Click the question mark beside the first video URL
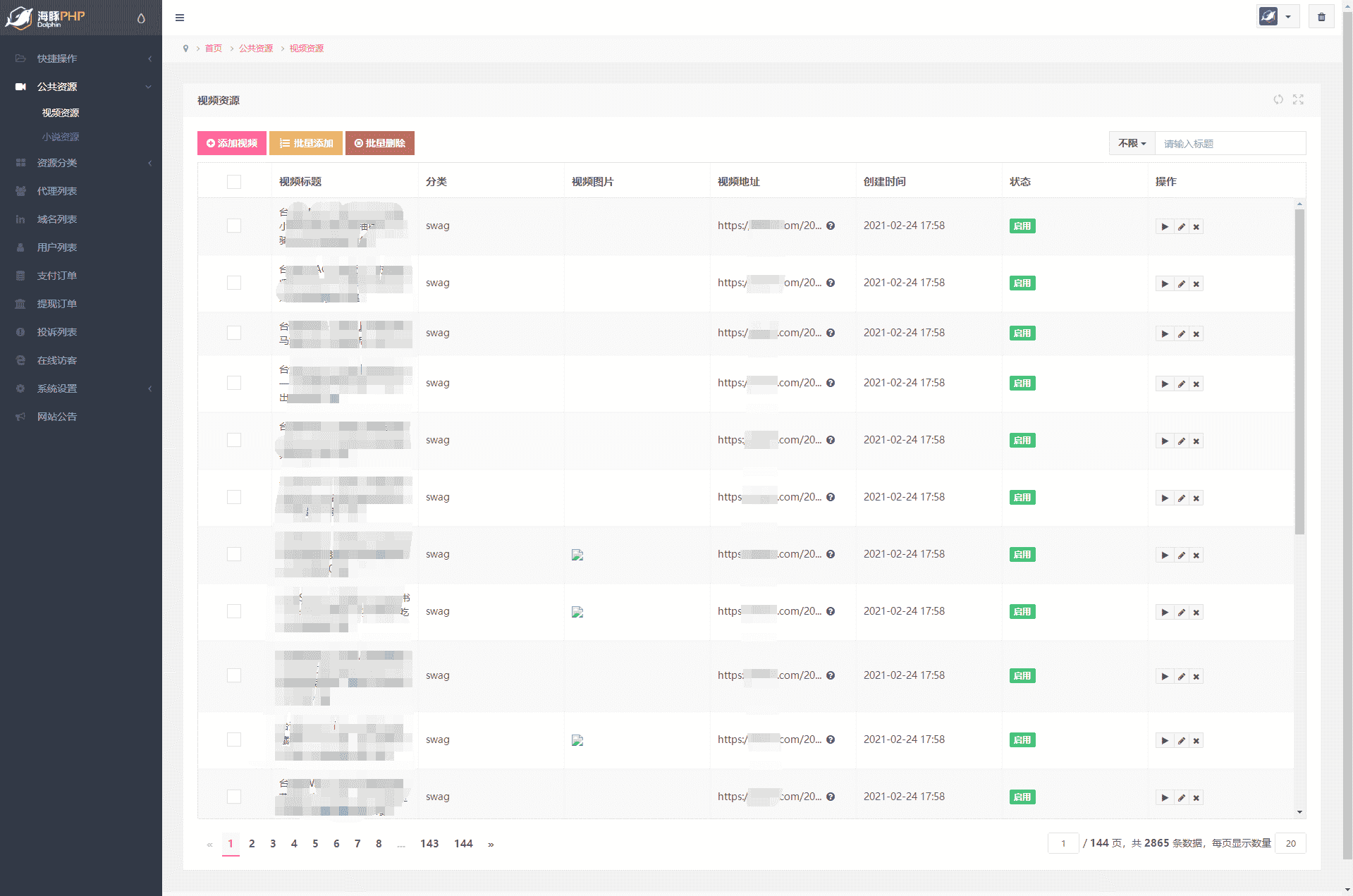 831,226
